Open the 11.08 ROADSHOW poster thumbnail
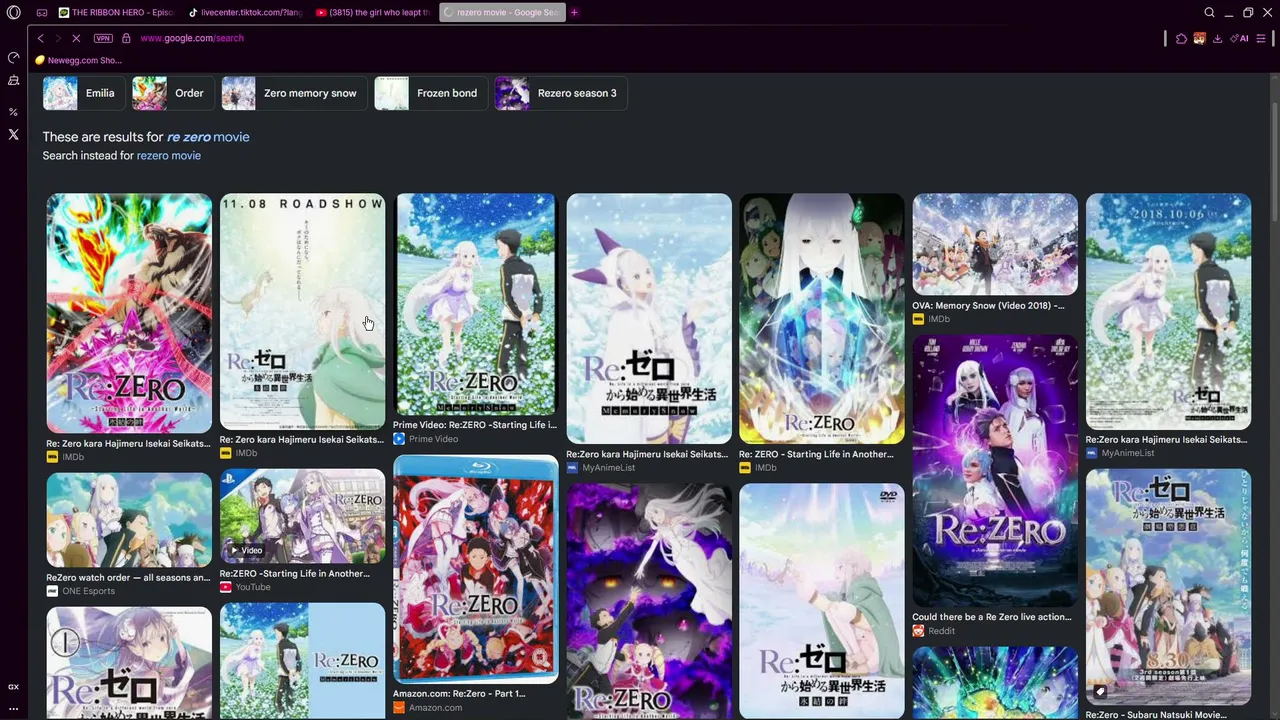Image resolution: width=1280 pixels, height=720 pixels. (302, 311)
